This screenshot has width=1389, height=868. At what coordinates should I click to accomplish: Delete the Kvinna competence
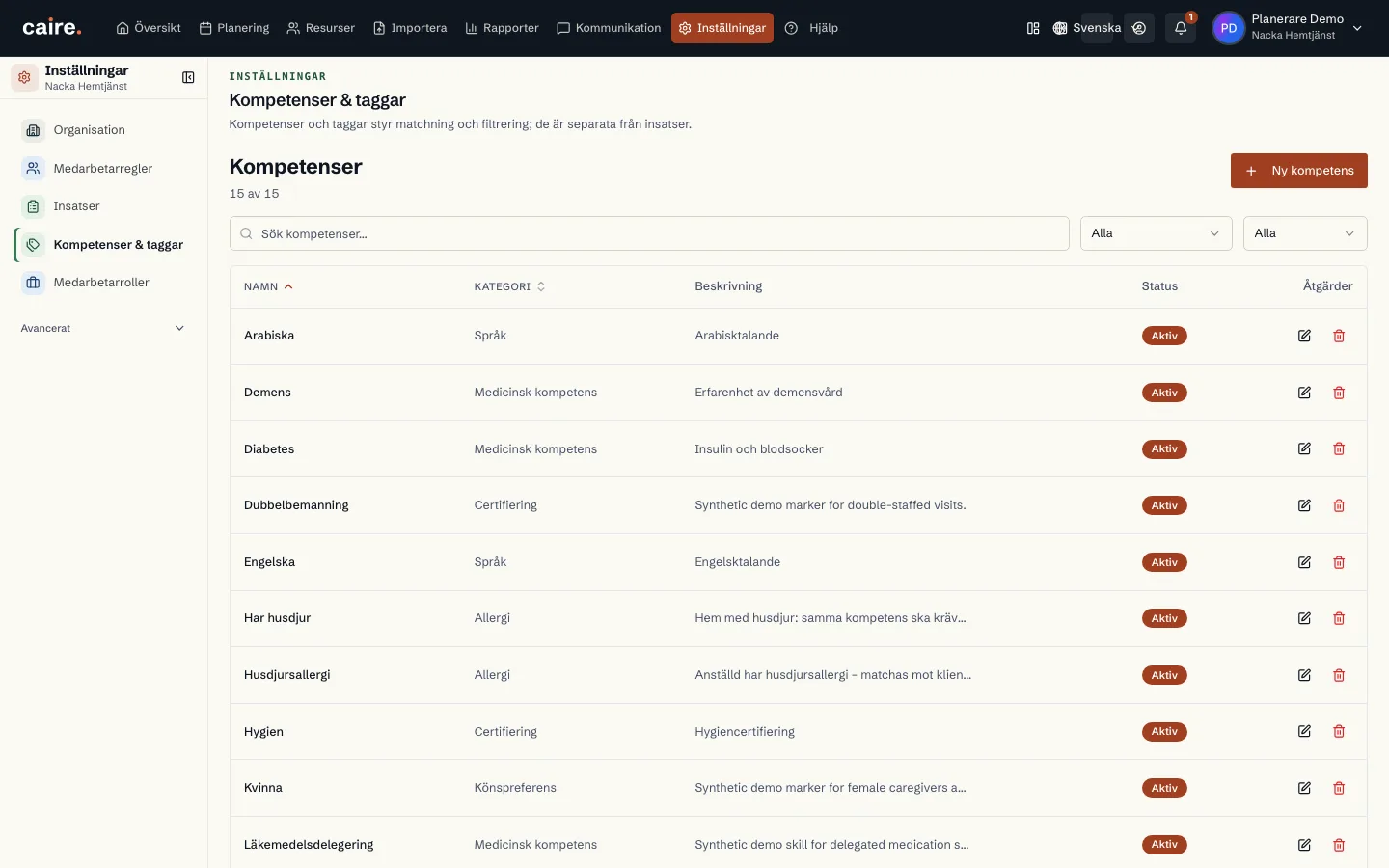point(1339,788)
